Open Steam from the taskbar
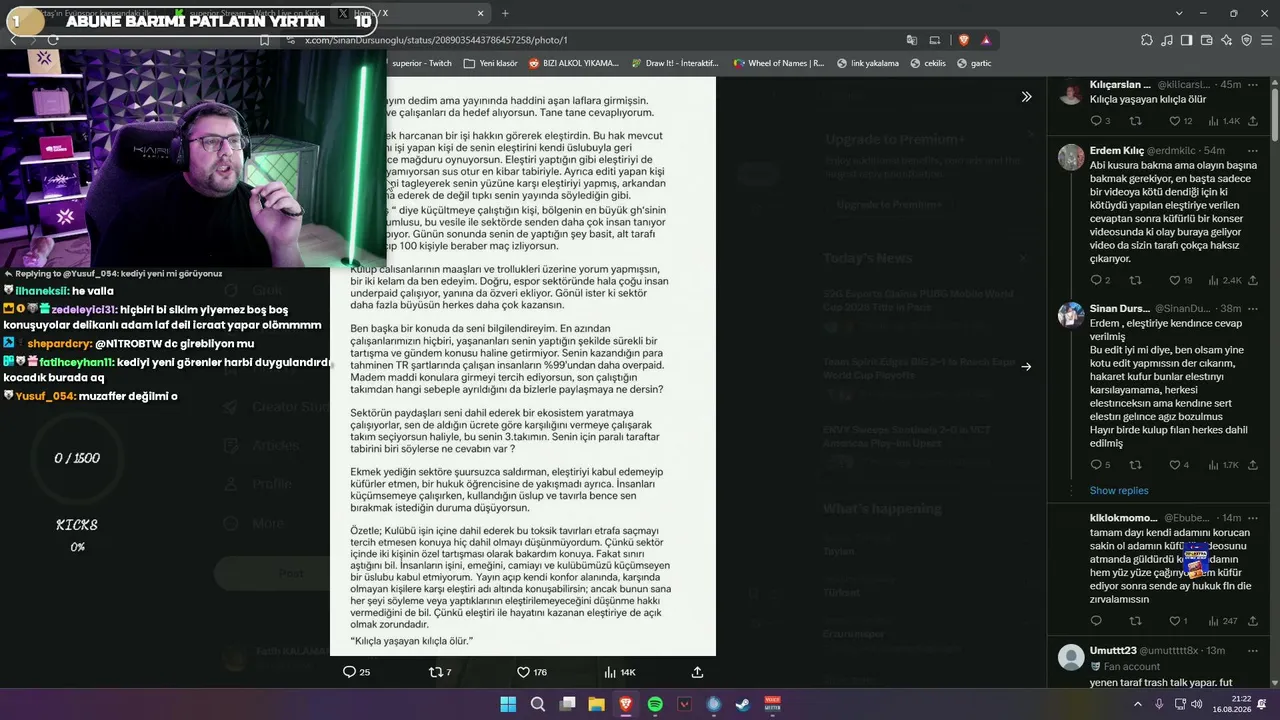Viewport: 1280px width, 720px height. click(743, 704)
